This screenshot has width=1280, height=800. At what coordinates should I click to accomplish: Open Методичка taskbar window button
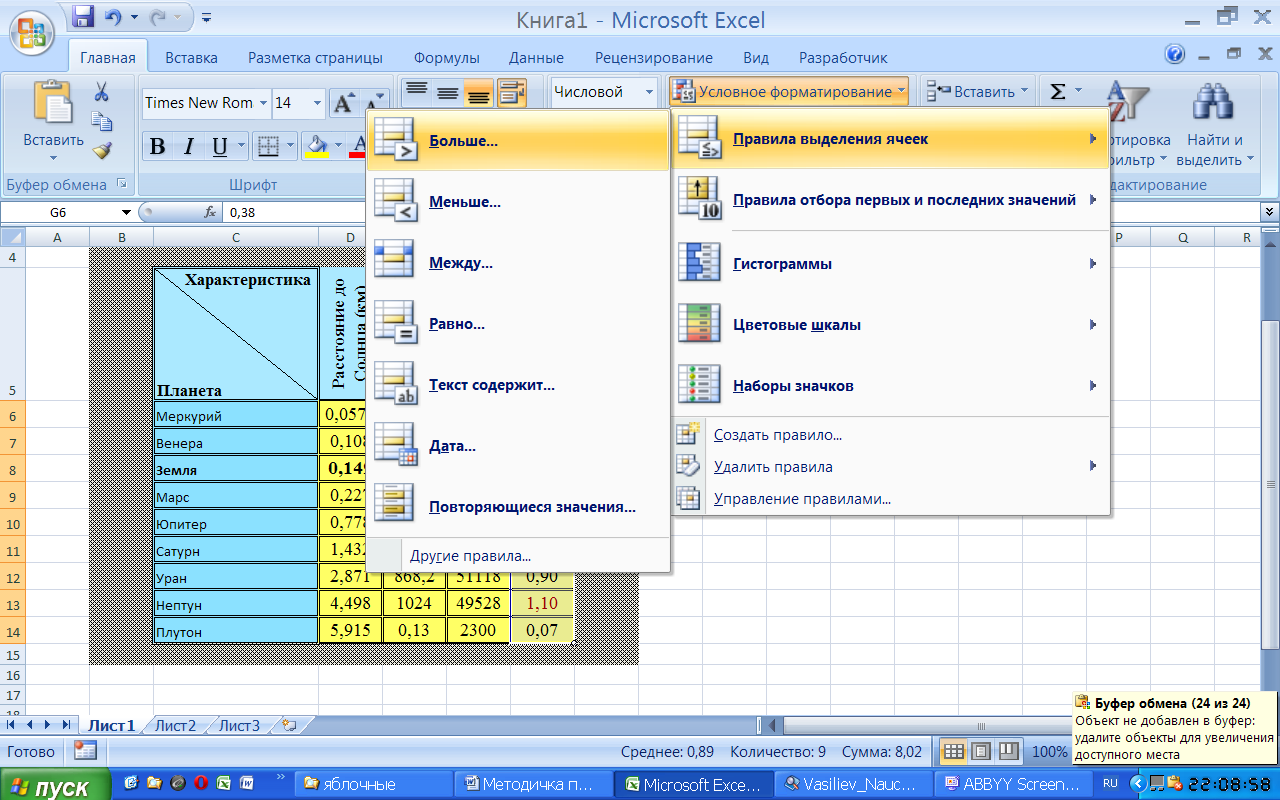pos(533,785)
